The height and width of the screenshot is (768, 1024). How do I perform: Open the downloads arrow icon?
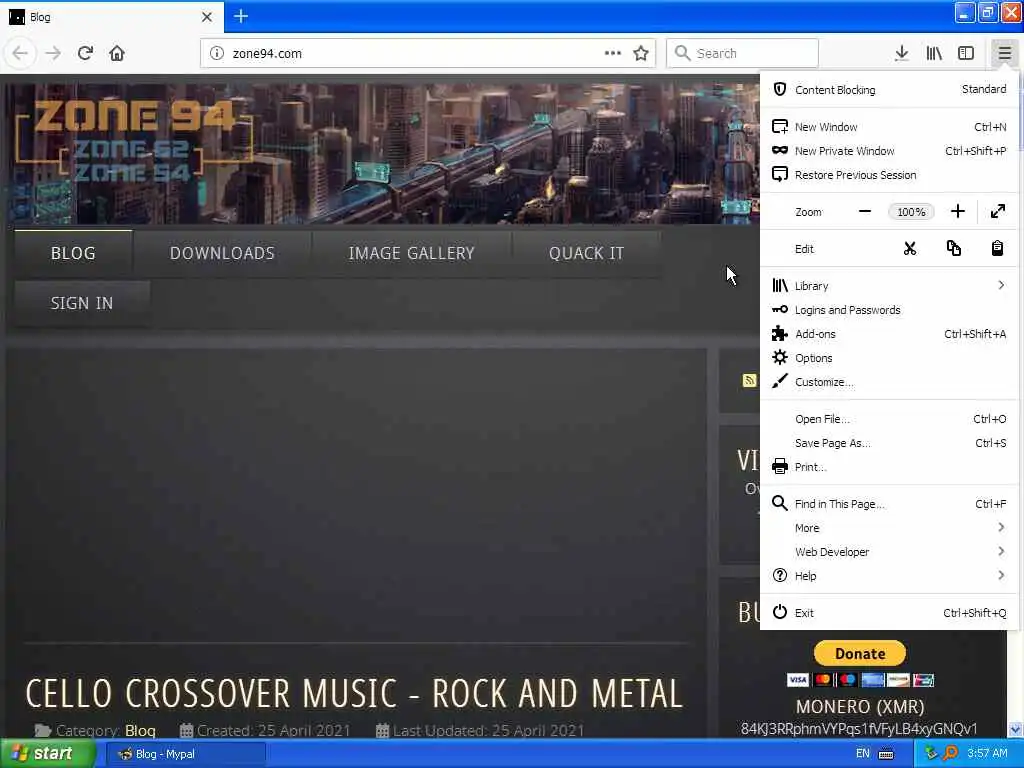tap(901, 54)
